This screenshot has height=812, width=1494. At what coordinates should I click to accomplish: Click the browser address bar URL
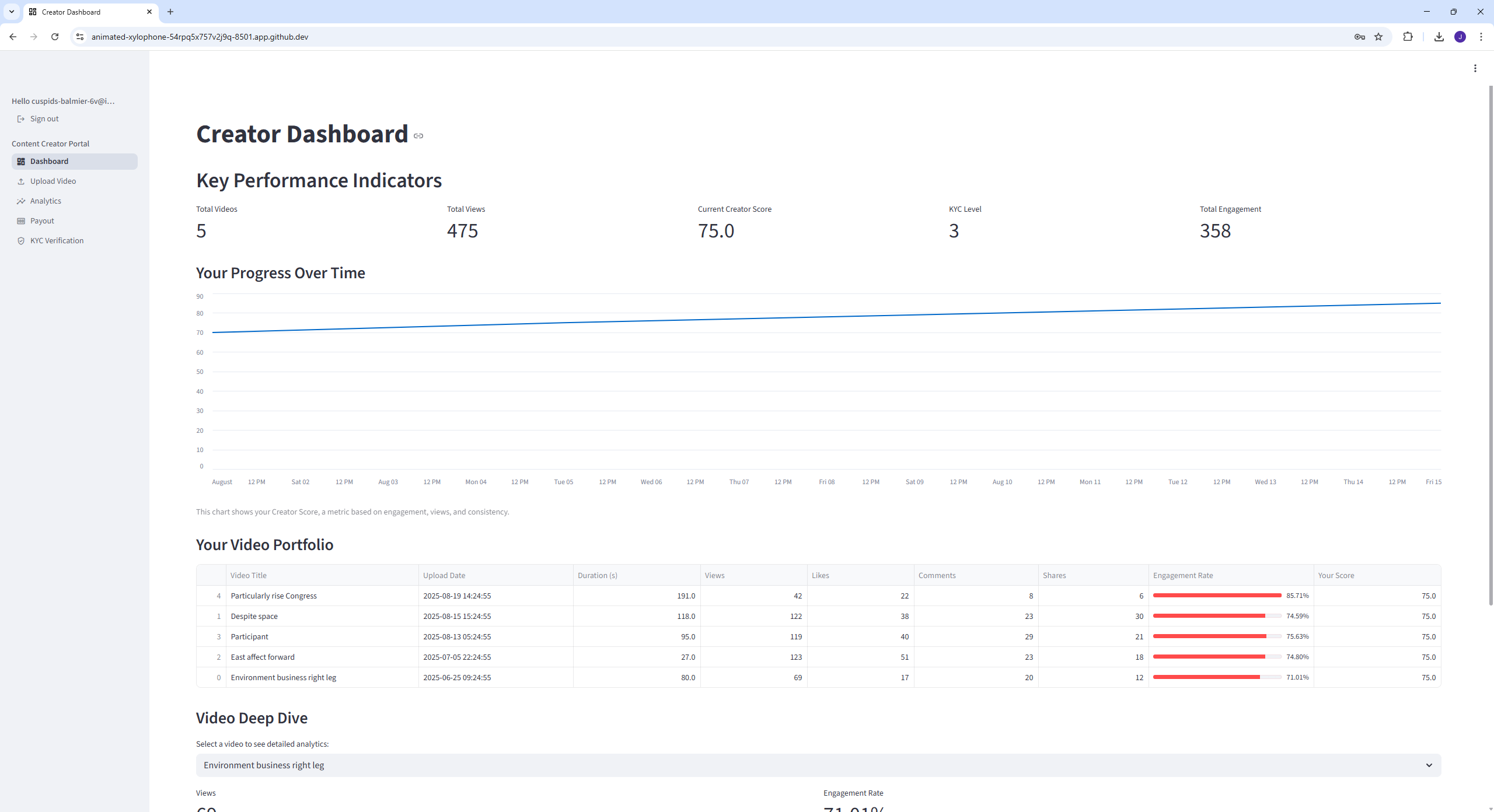click(x=200, y=37)
